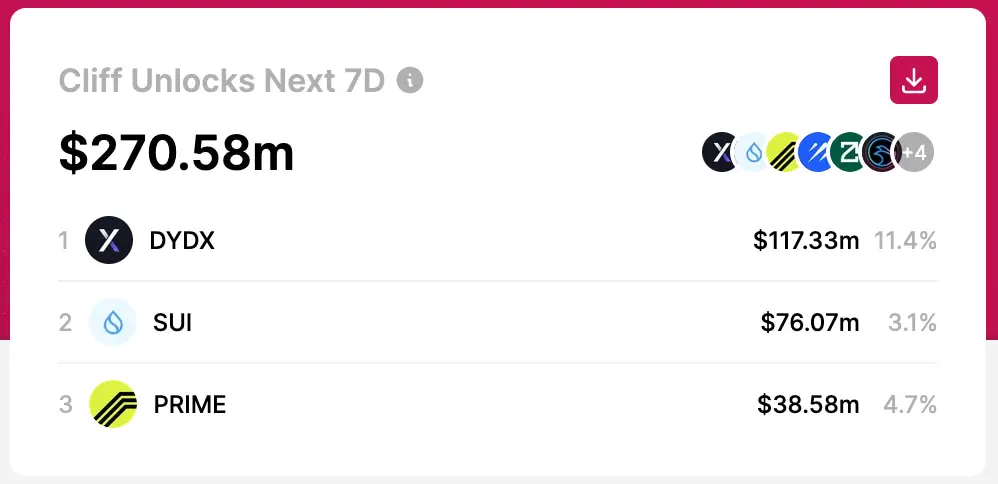This screenshot has width=998, height=484.
Task: Click the info icon beside the title
Action: 410,80
